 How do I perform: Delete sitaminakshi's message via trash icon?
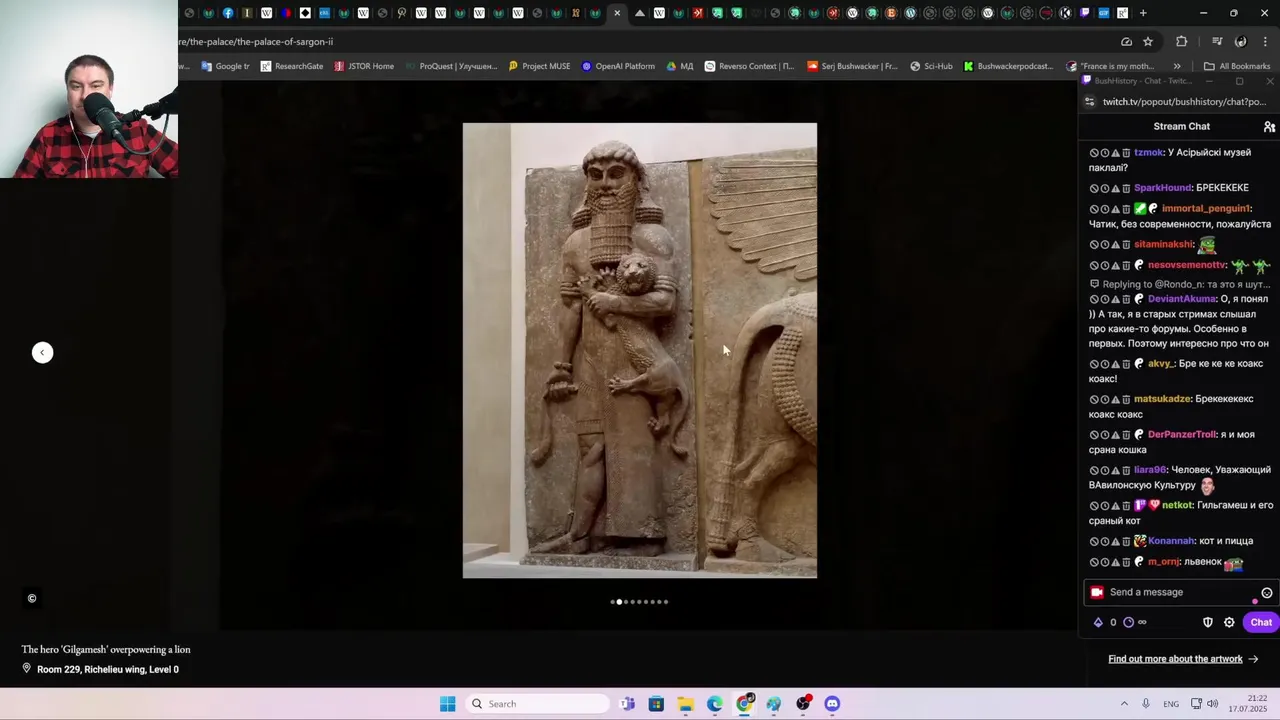(1126, 245)
